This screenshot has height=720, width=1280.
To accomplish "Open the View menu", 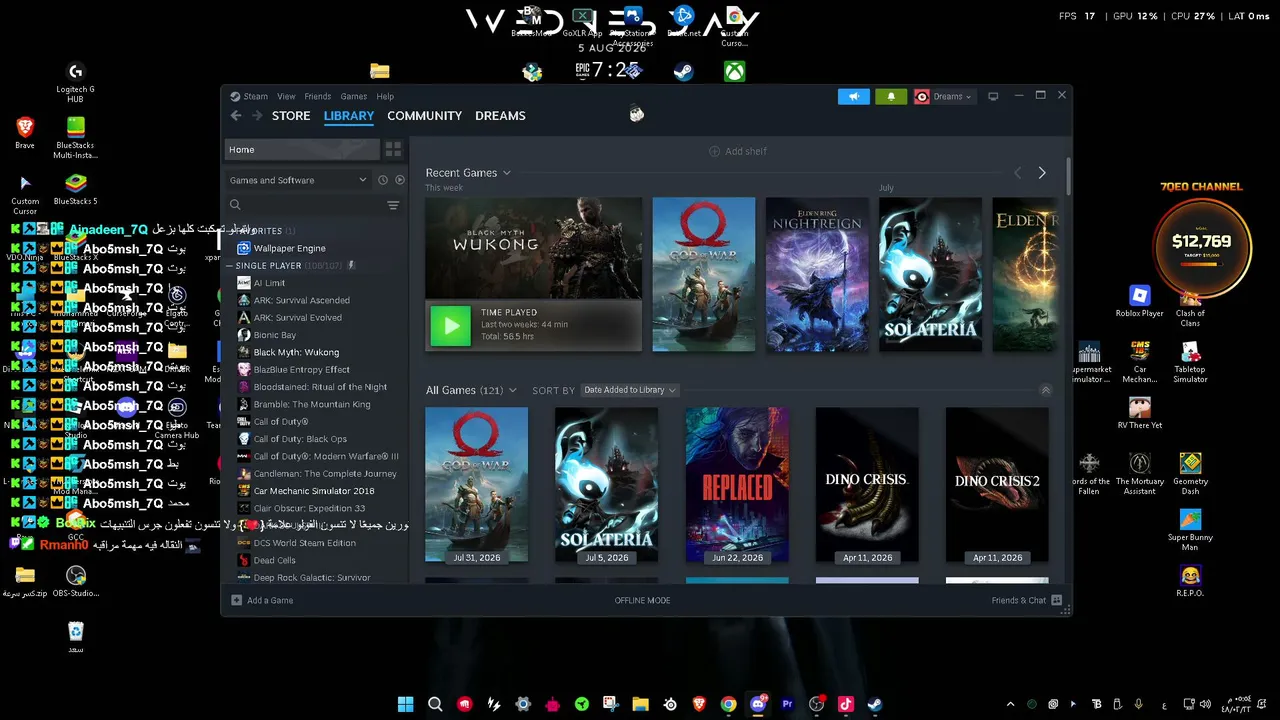I will (286, 97).
